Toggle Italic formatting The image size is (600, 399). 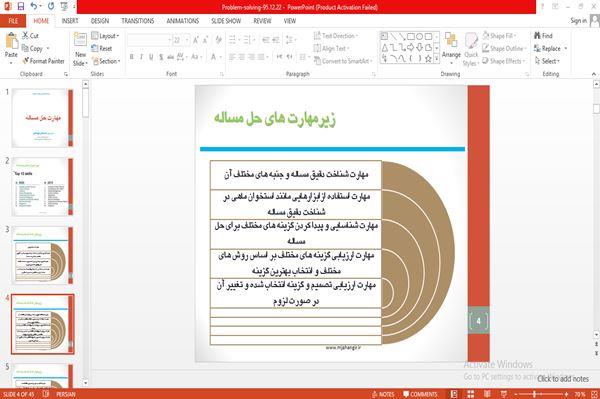click(x=141, y=57)
